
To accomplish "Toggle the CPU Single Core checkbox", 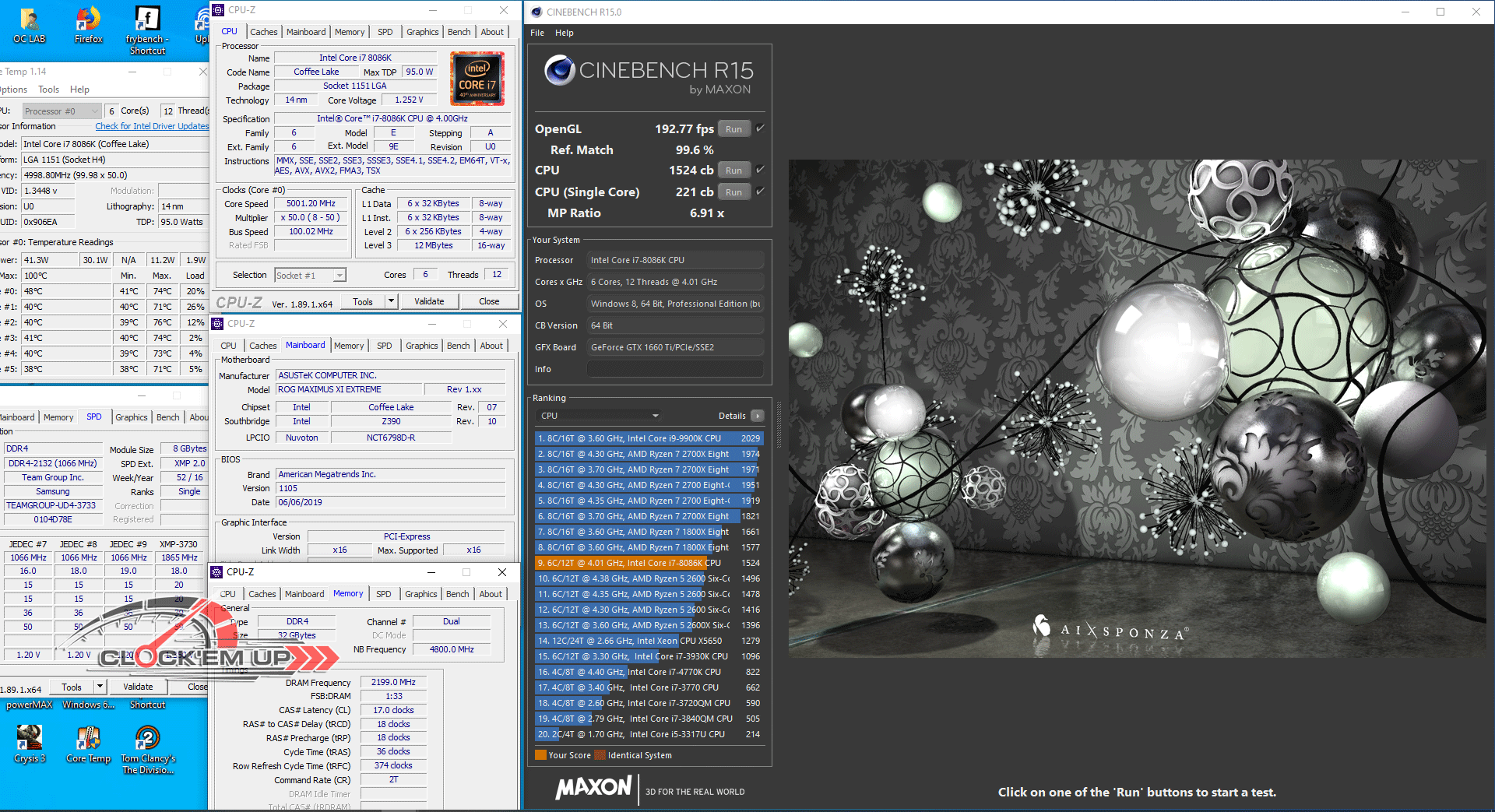I will pos(761,192).
